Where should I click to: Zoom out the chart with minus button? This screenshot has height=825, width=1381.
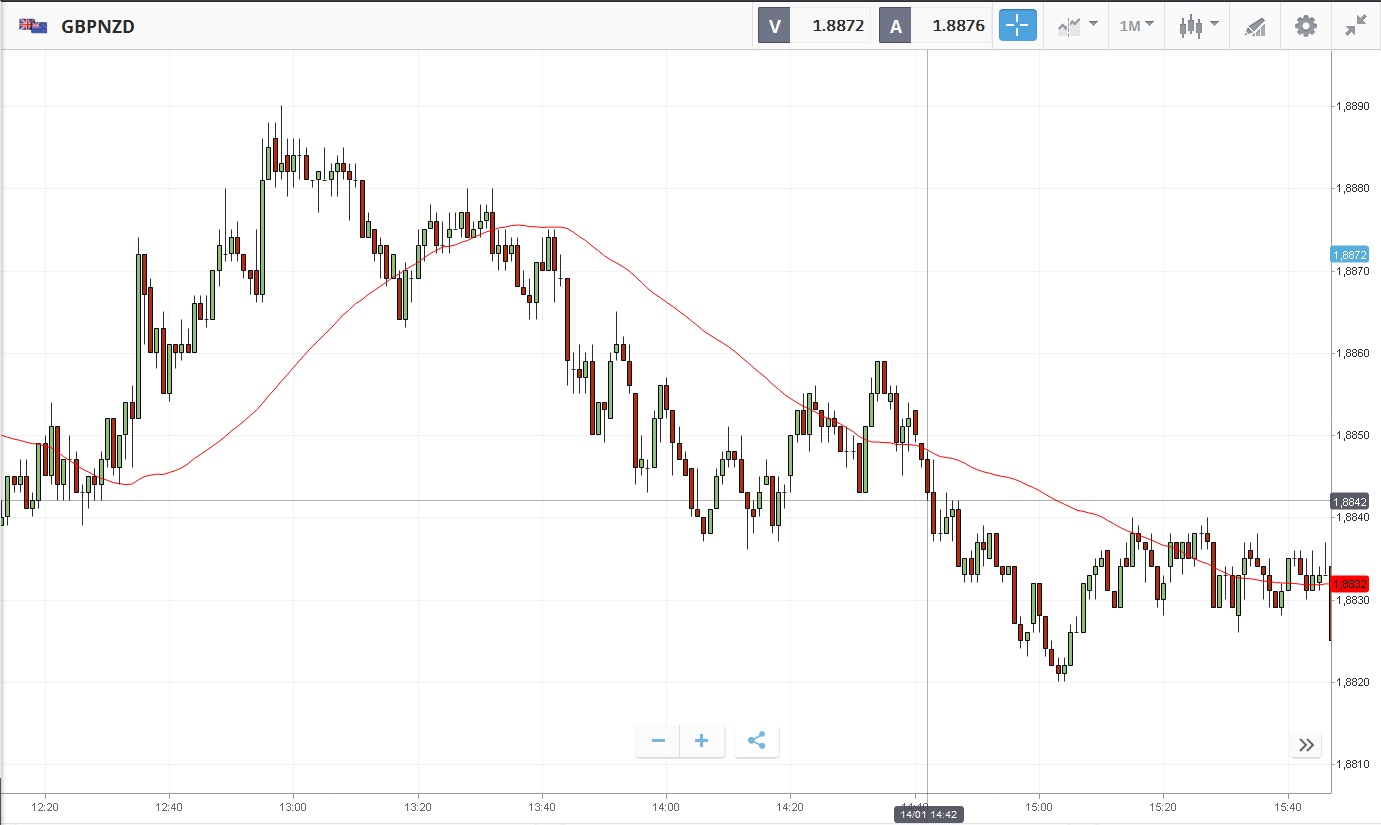click(x=658, y=741)
